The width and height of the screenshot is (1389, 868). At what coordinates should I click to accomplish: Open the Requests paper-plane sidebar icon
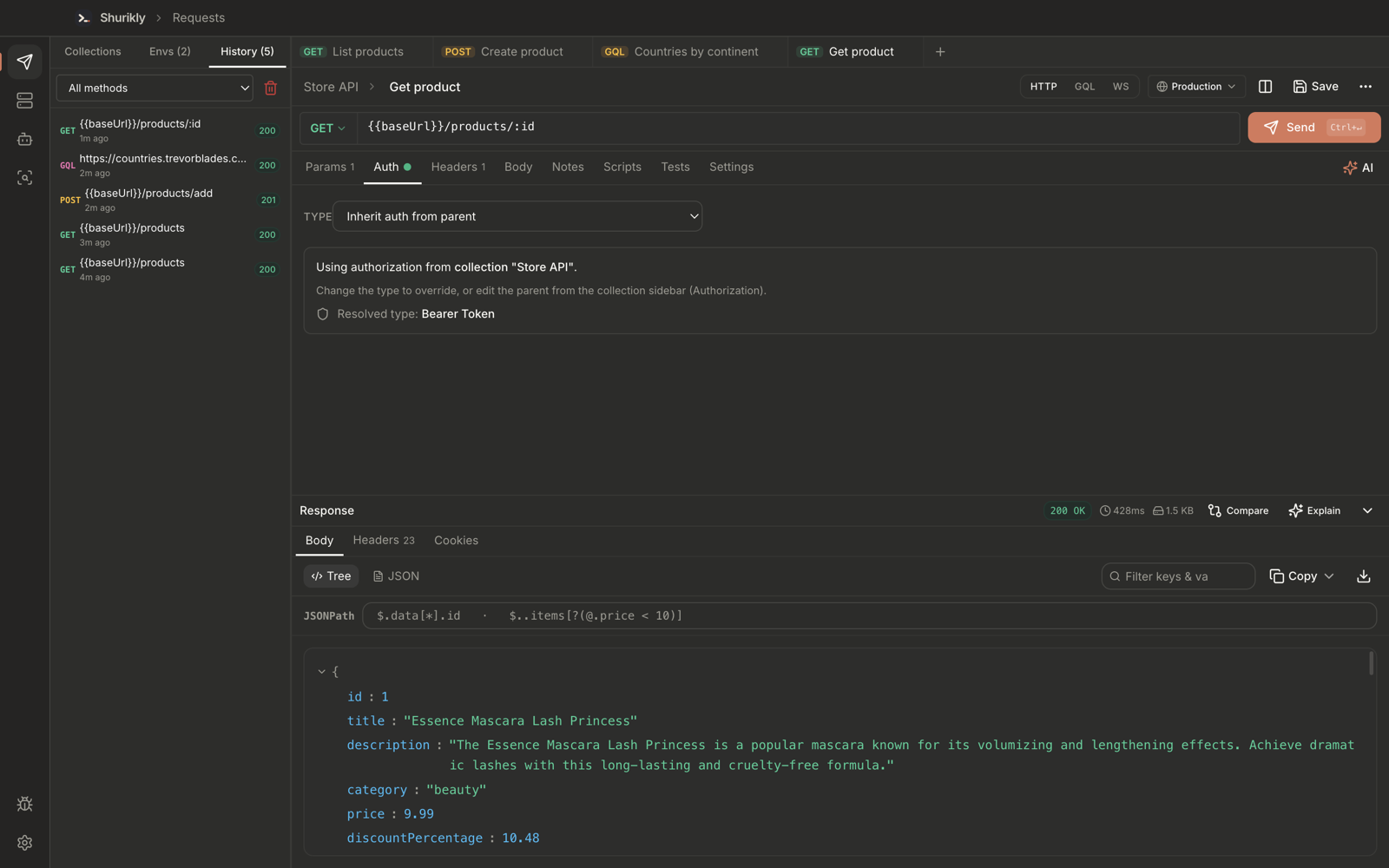click(x=24, y=62)
